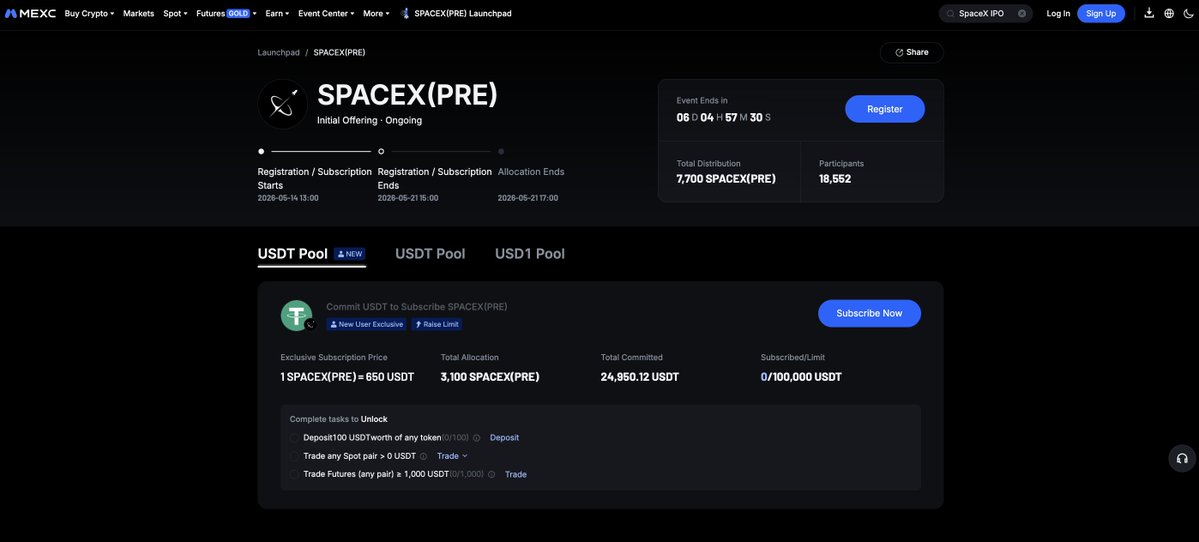Tick the Deposit 100 USDT task circle
This screenshot has width=1199, height=542.
coord(295,438)
